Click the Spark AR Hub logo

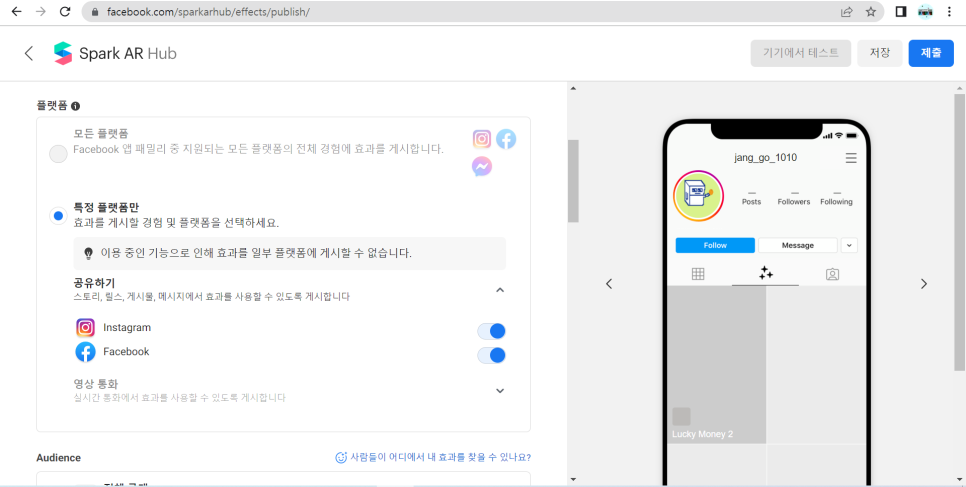click(x=115, y=54)
